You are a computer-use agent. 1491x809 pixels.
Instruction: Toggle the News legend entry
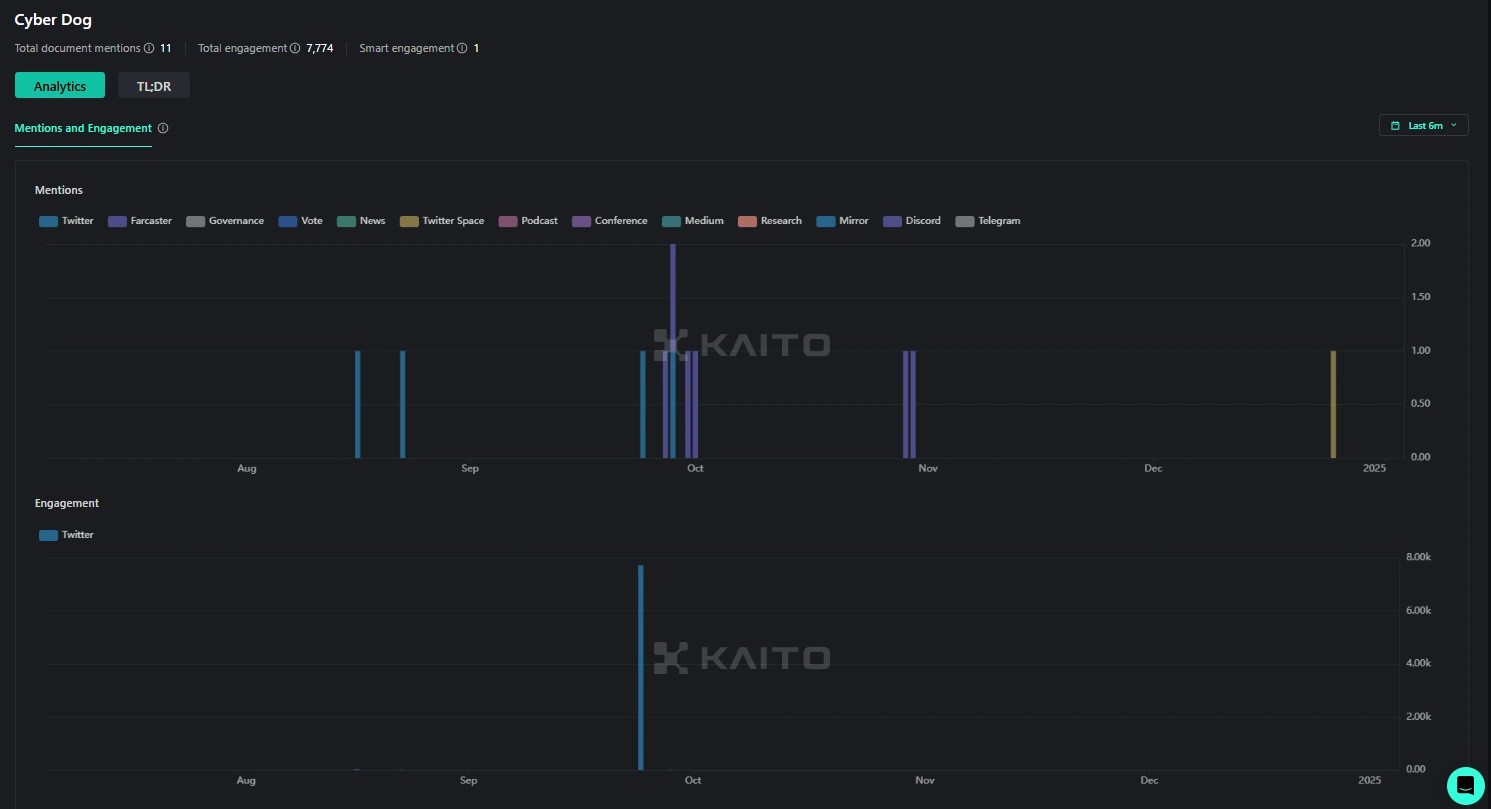coord(361,221)
